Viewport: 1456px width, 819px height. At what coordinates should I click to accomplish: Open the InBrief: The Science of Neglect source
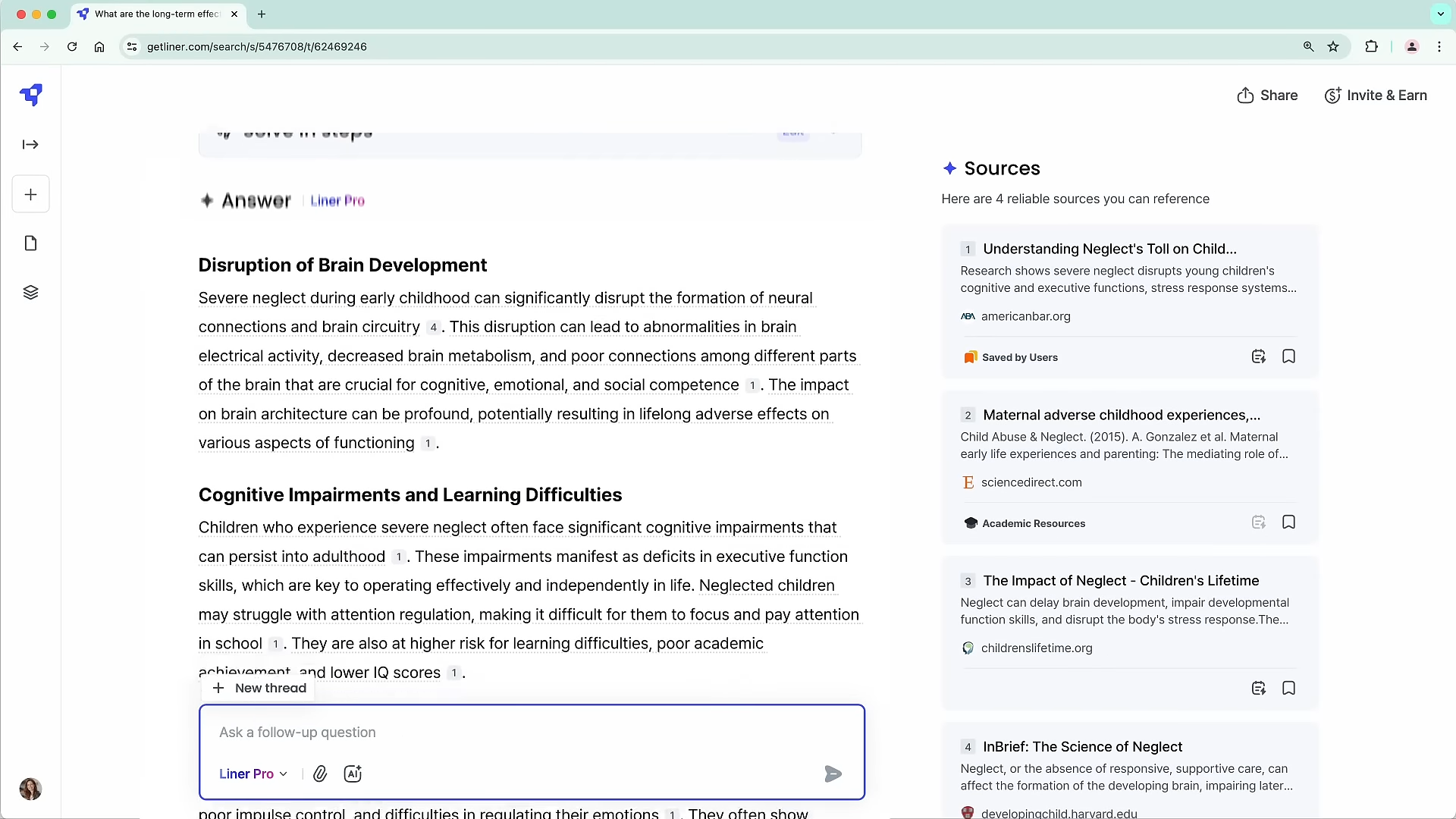pos(1082,747)
